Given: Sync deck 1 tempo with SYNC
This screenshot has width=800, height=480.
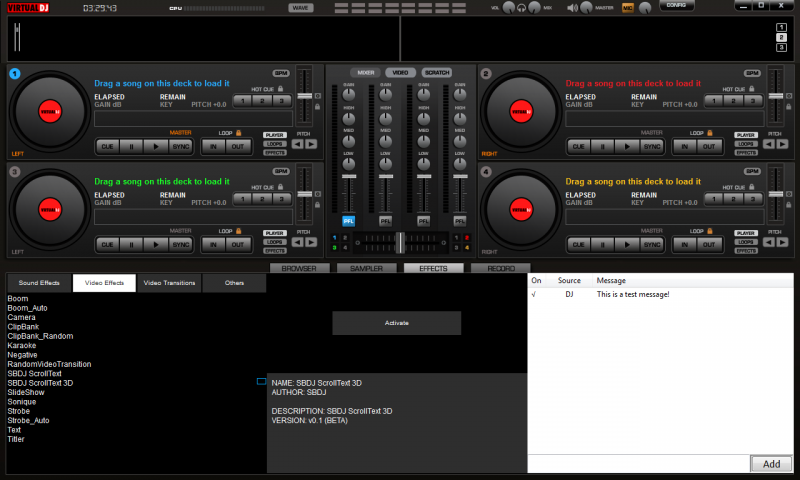Looking at the screenshot, I should point(181,146).
